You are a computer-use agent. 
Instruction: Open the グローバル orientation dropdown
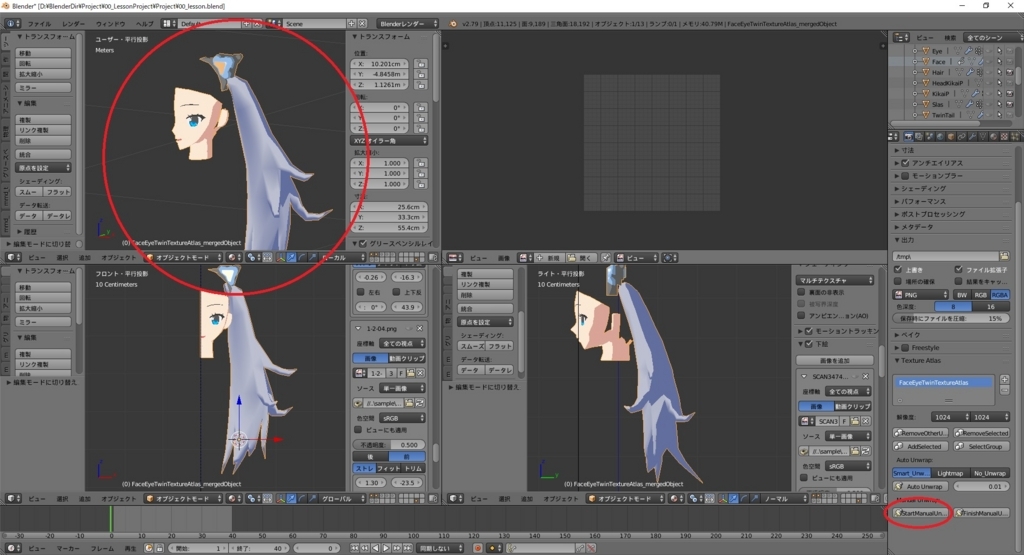pos(342,498)
